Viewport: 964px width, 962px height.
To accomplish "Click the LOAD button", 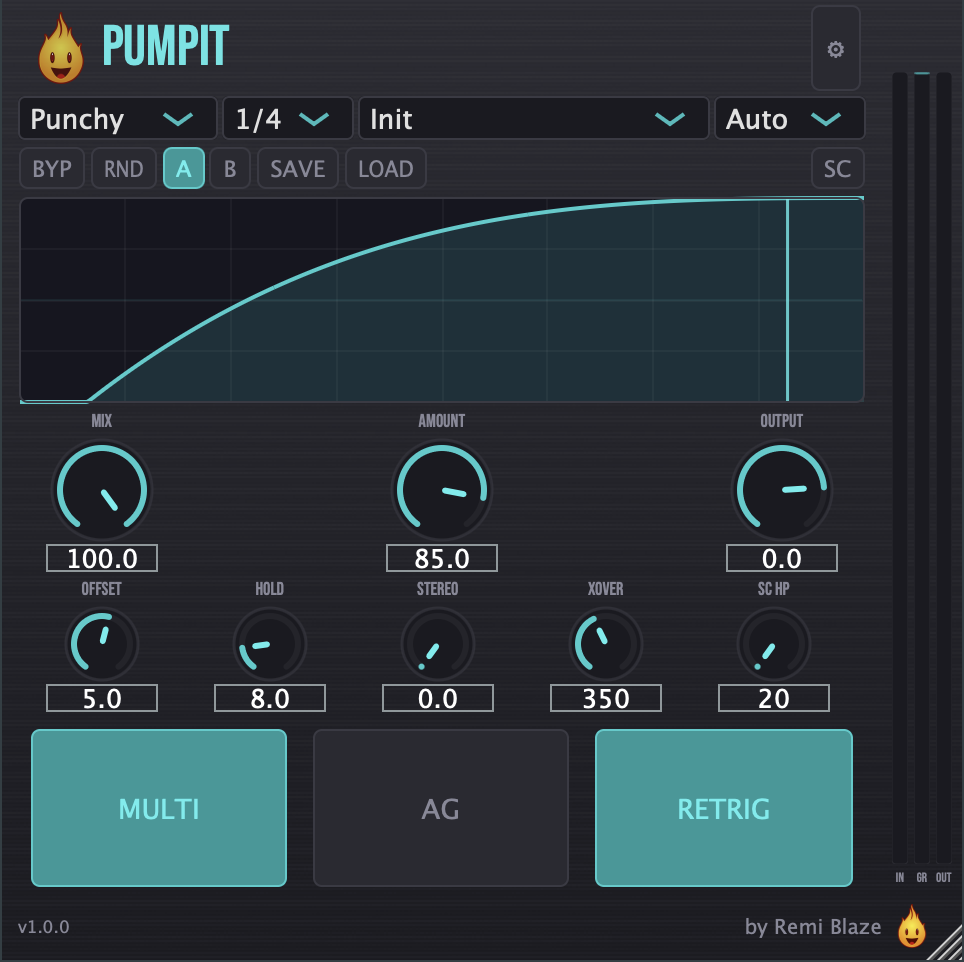I will [x=385, y=168].
